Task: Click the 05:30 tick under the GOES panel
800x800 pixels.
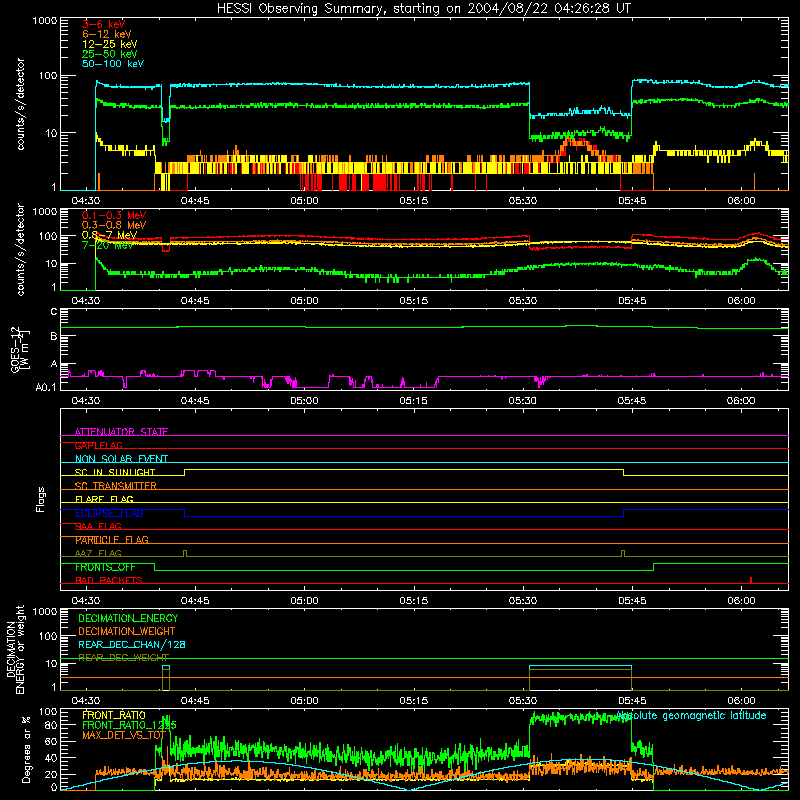Action: point(522,401)
